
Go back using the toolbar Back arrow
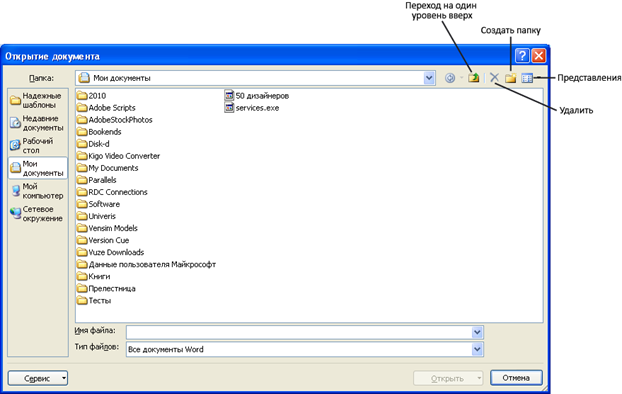[449, 78]
